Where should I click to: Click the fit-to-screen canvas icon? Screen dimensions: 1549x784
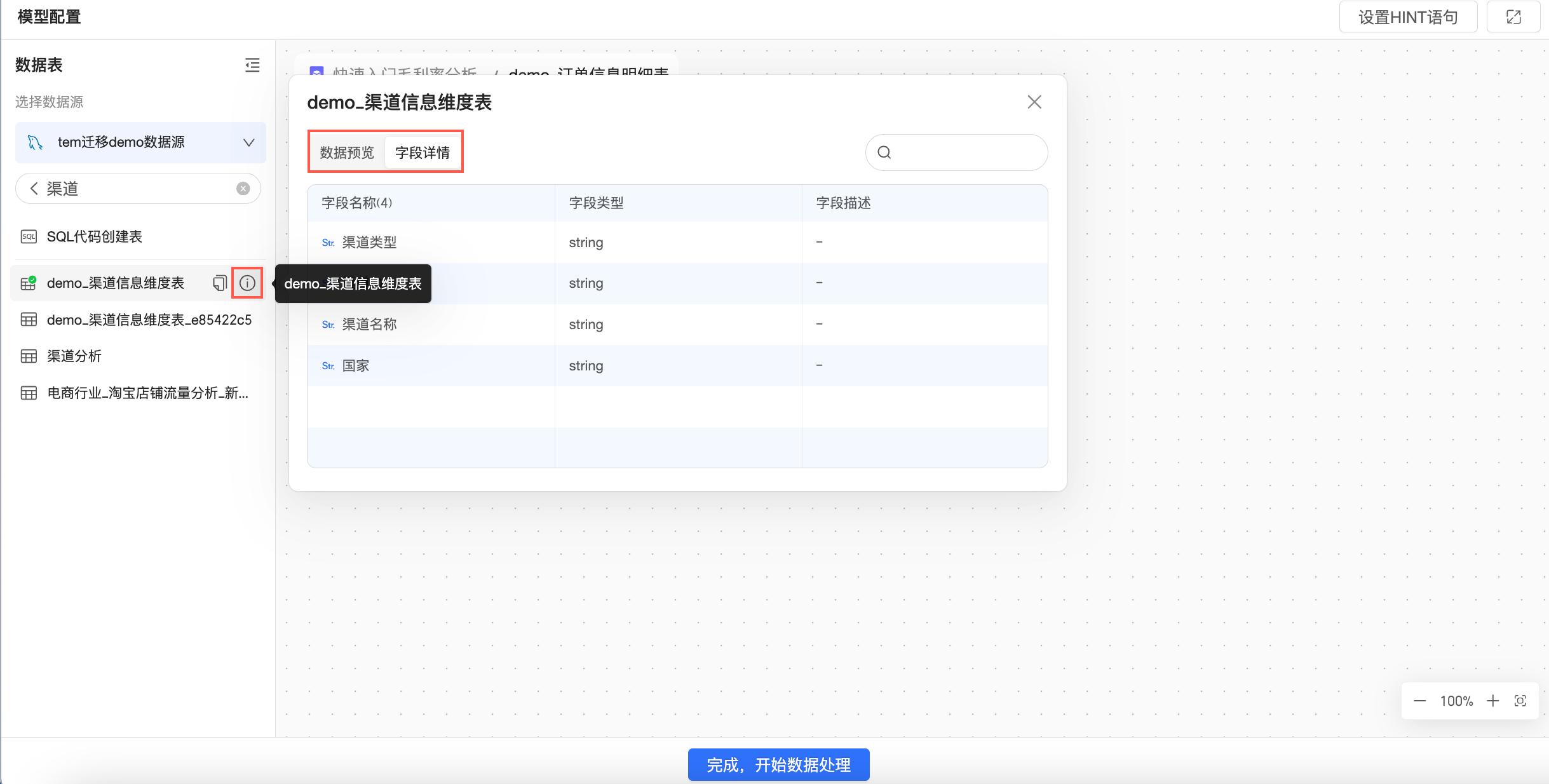[1520, 701]
